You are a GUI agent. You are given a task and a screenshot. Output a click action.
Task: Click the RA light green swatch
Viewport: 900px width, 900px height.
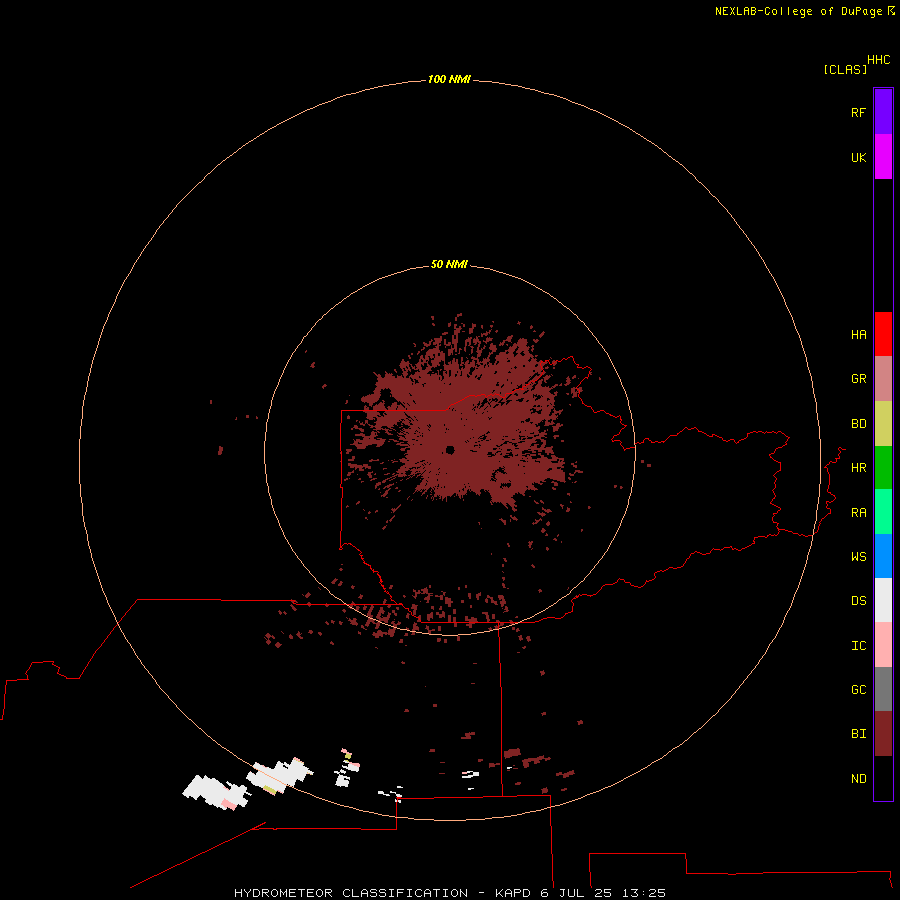pos(883,512)
